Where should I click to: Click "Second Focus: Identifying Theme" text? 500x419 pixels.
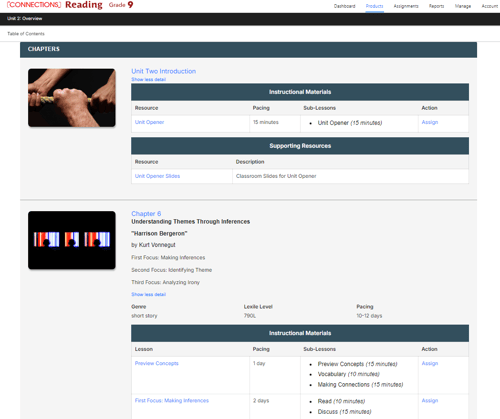(x=172, y=270)
